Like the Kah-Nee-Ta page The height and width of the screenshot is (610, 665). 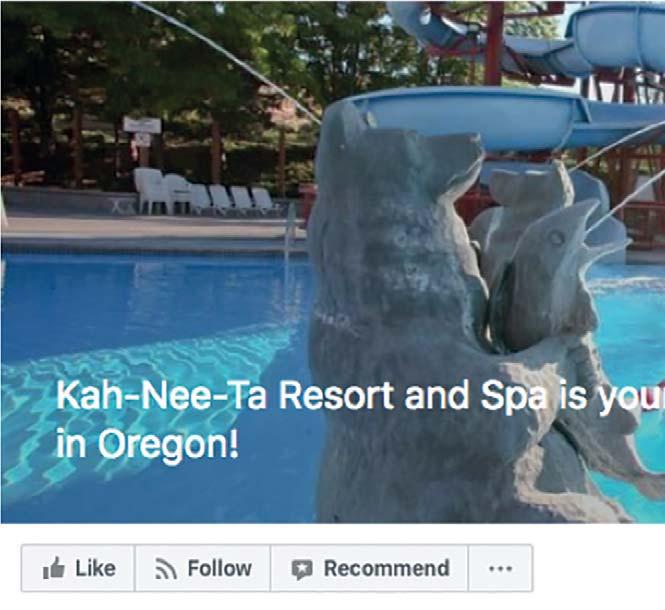[78, 568]
